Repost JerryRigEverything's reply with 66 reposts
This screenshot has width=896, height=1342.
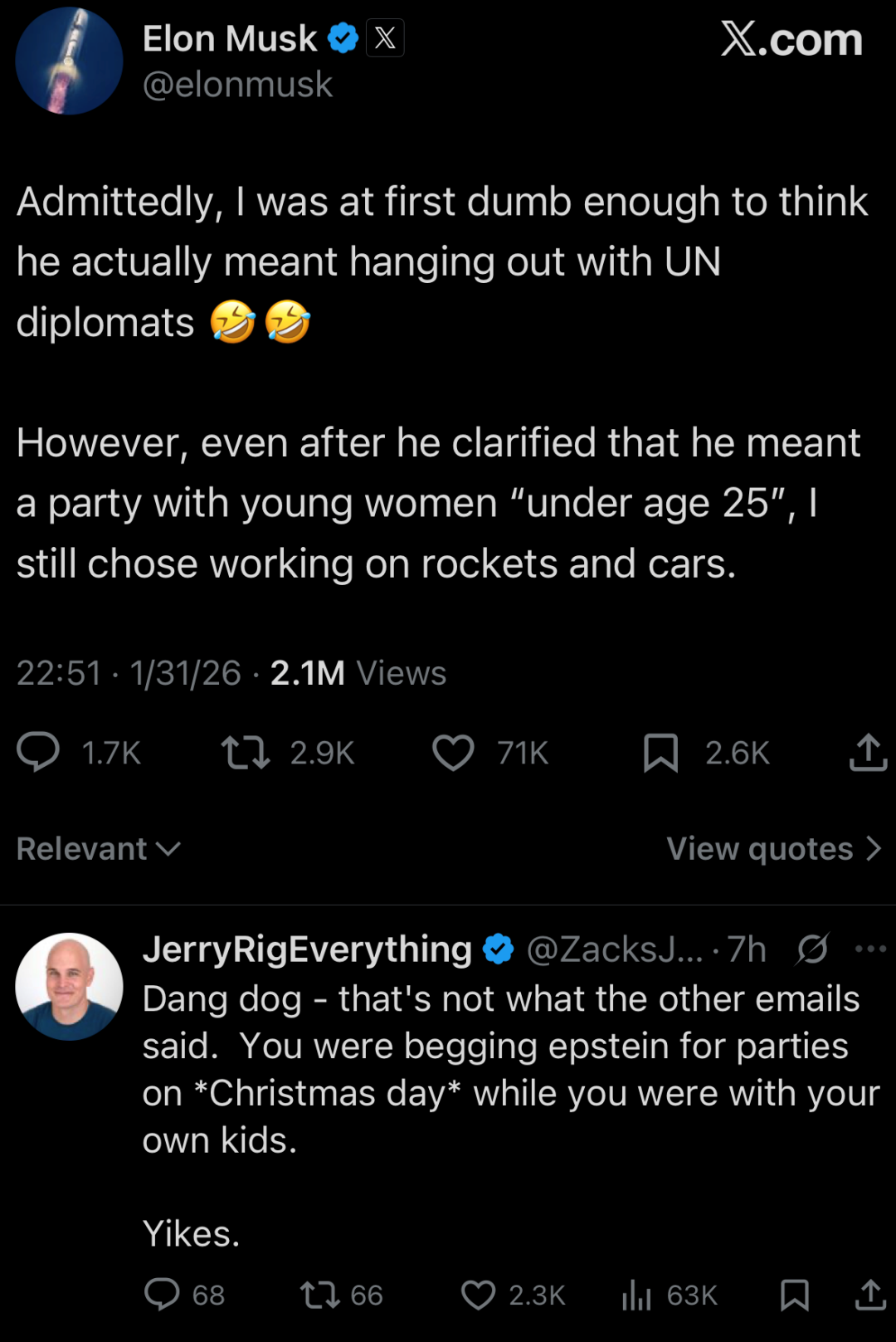pos(319,1295)
